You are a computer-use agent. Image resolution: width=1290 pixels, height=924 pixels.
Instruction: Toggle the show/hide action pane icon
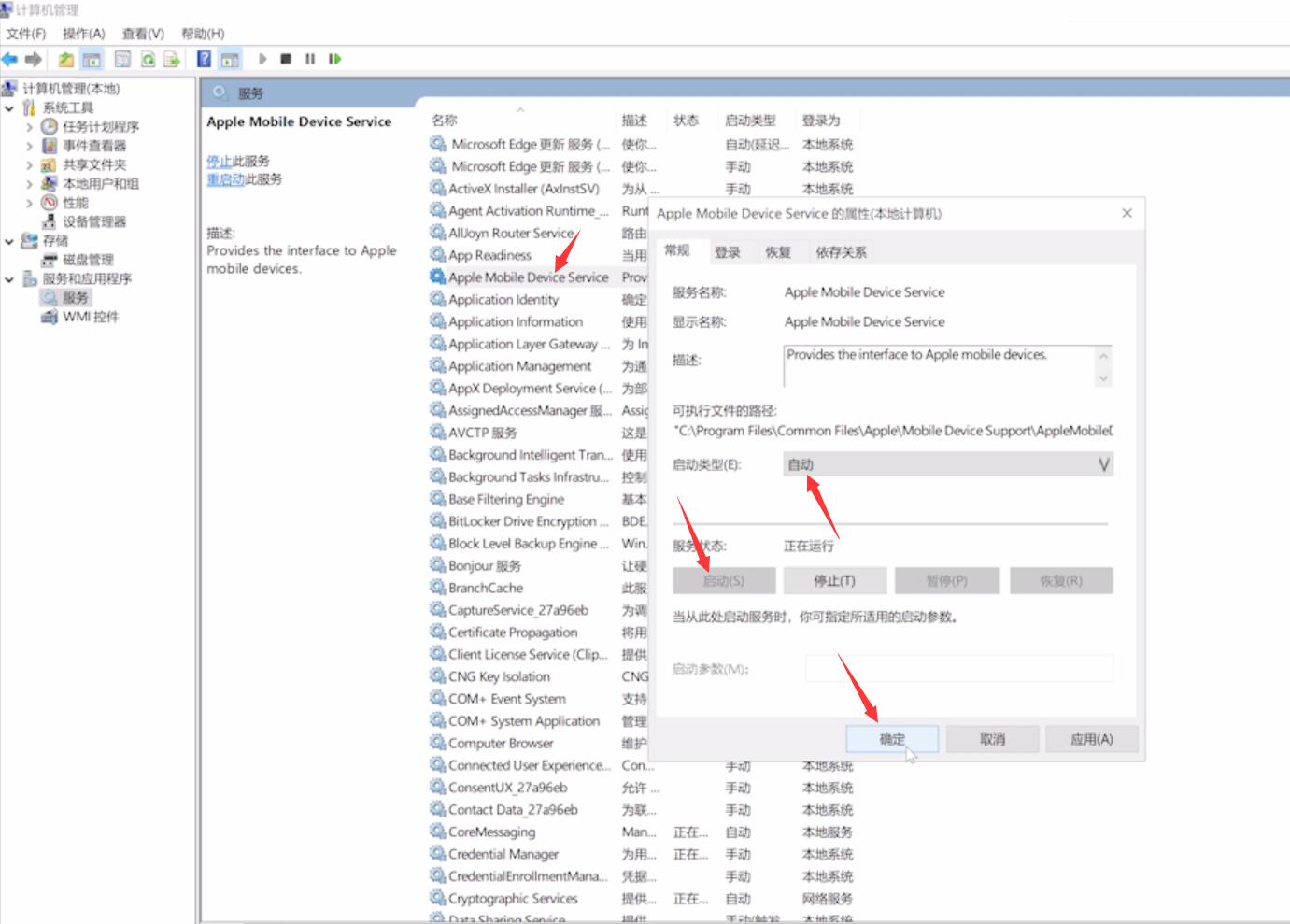click(x=230, y=59)
